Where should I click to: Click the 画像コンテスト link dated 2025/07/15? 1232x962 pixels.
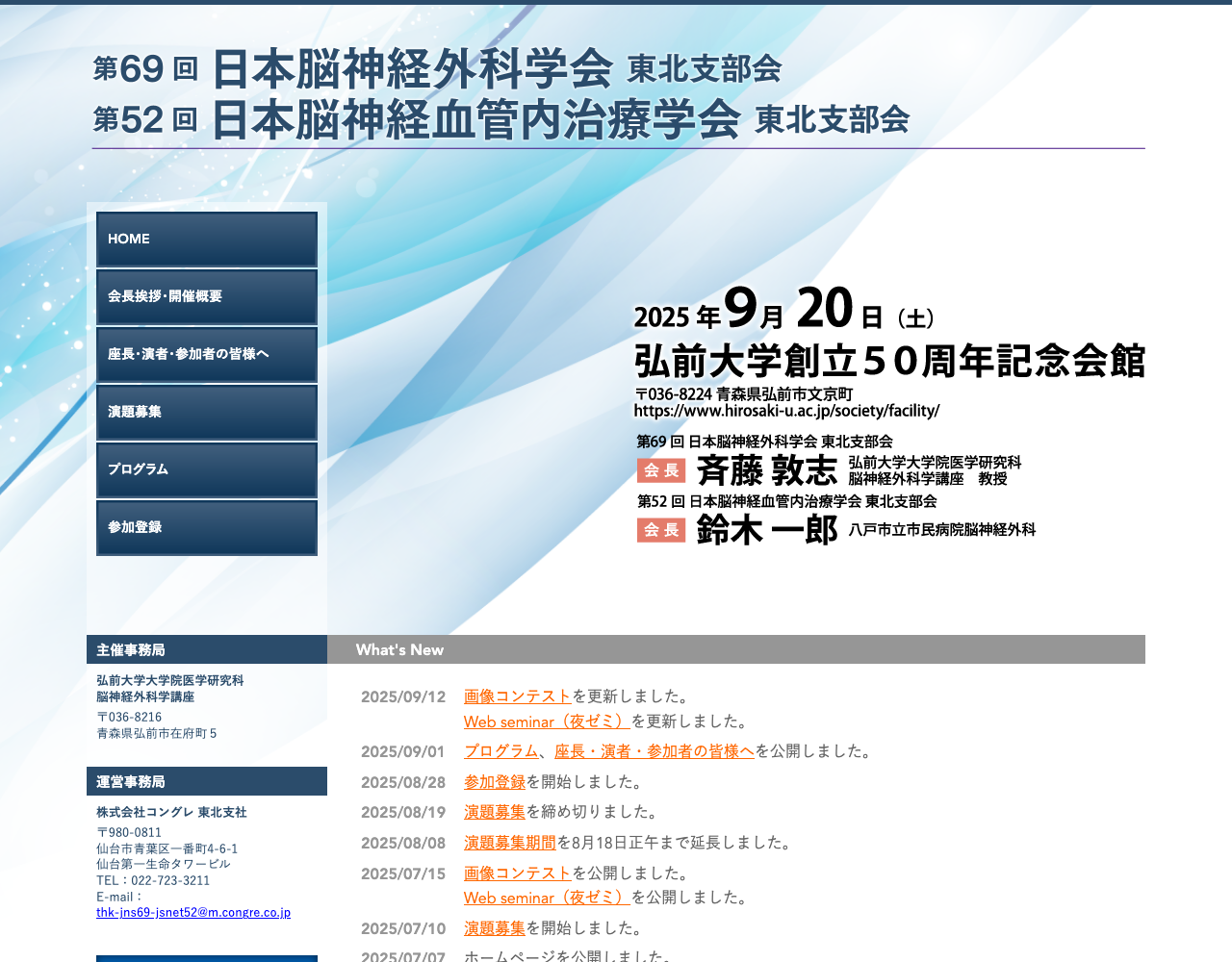517,873
